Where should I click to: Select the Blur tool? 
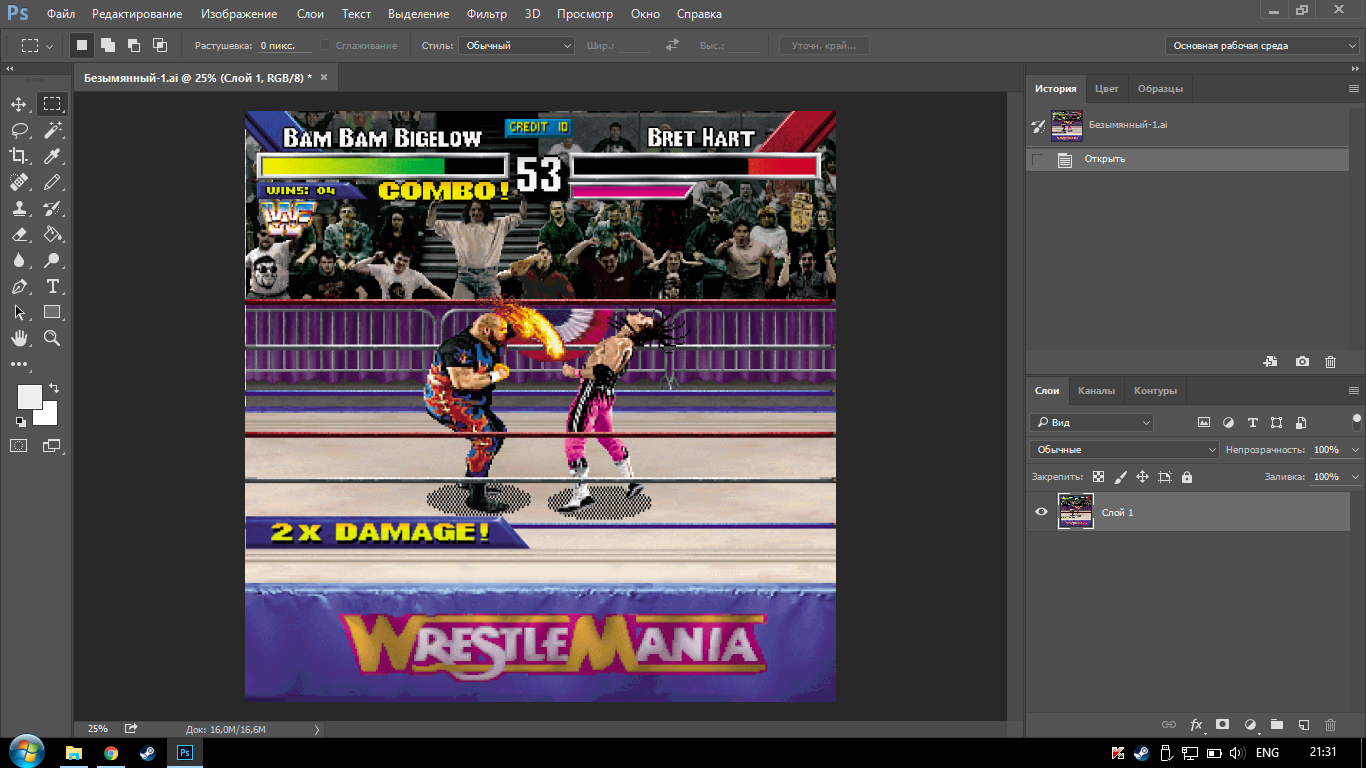tap(19, 260)
